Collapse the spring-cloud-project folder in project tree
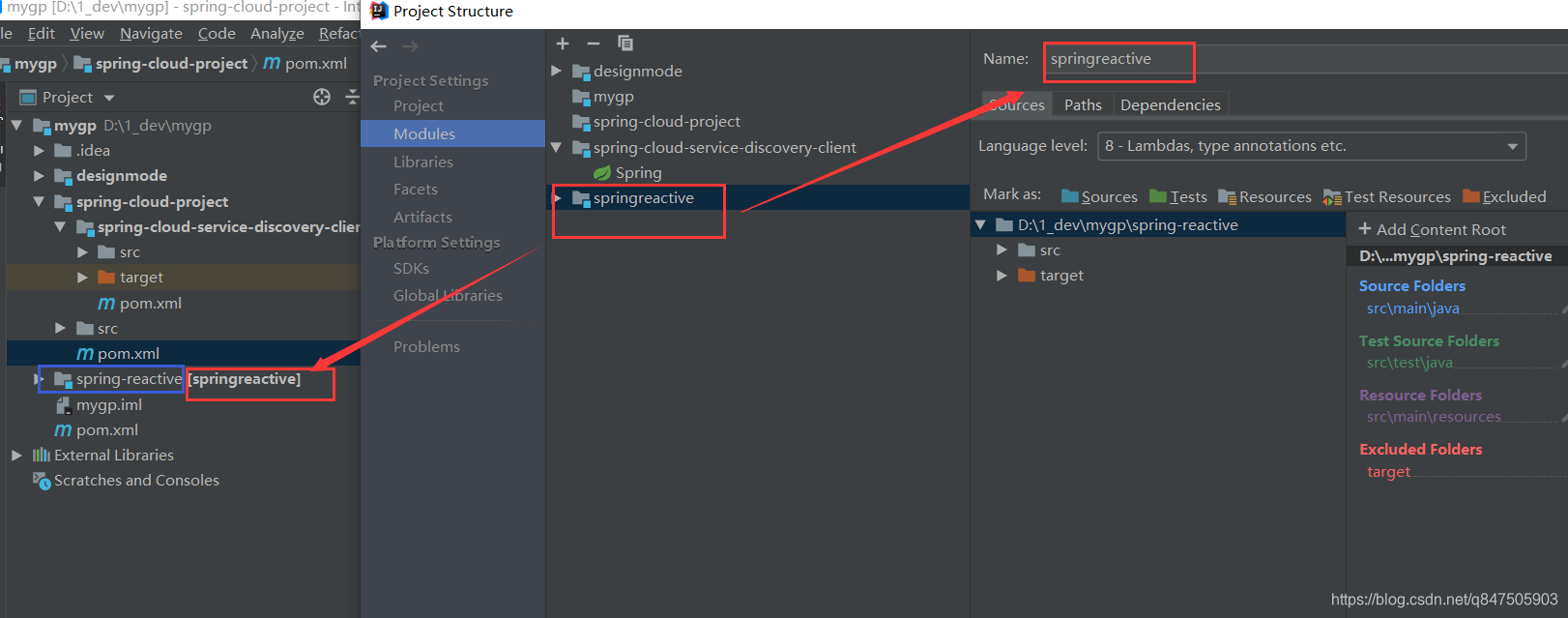Viewport: 1568px width, 618px height. 39,202
